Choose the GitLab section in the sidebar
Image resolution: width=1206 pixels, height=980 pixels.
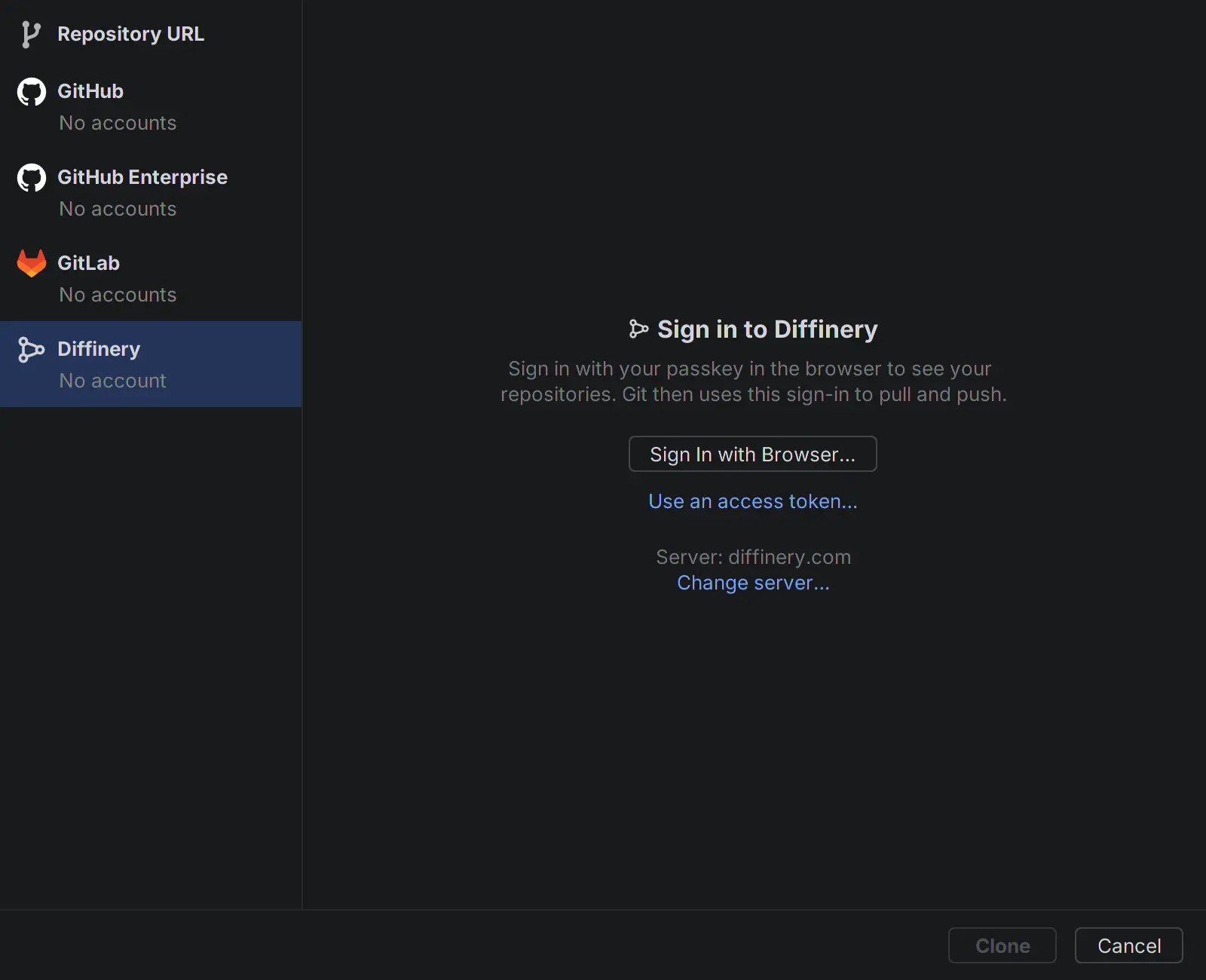151,278
